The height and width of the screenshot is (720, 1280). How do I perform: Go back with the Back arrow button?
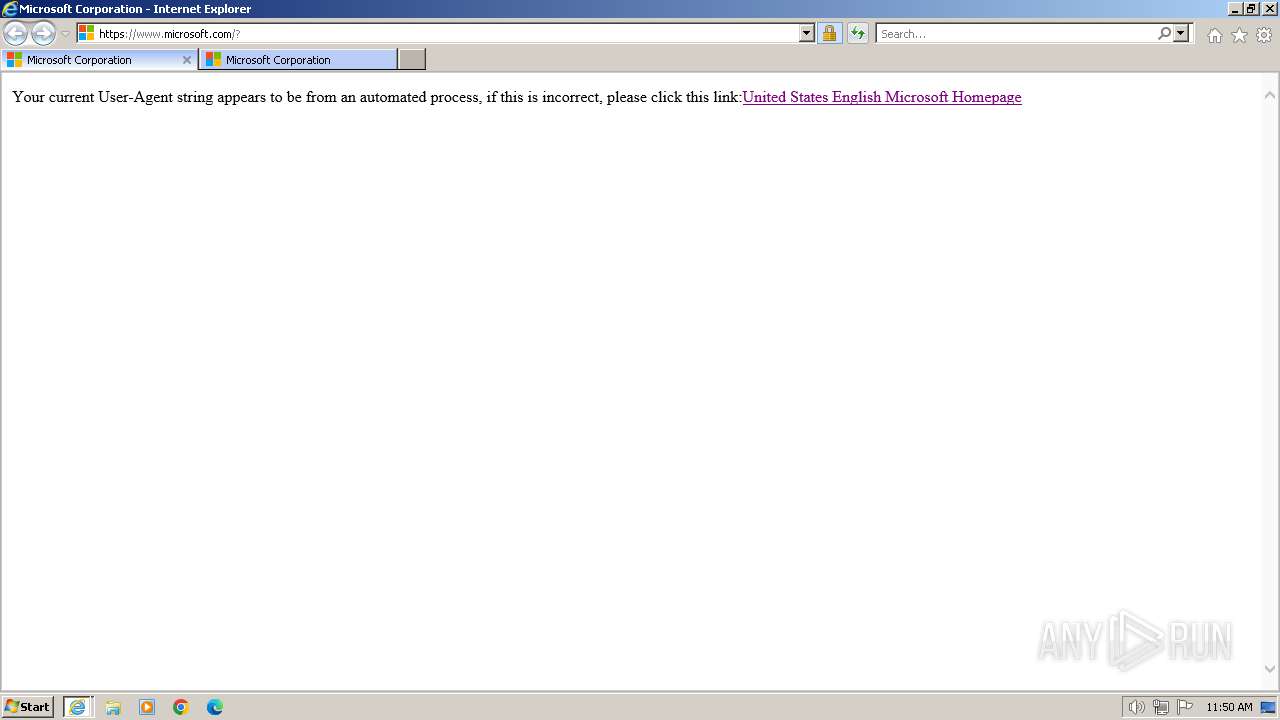click(x=15, y=33)
